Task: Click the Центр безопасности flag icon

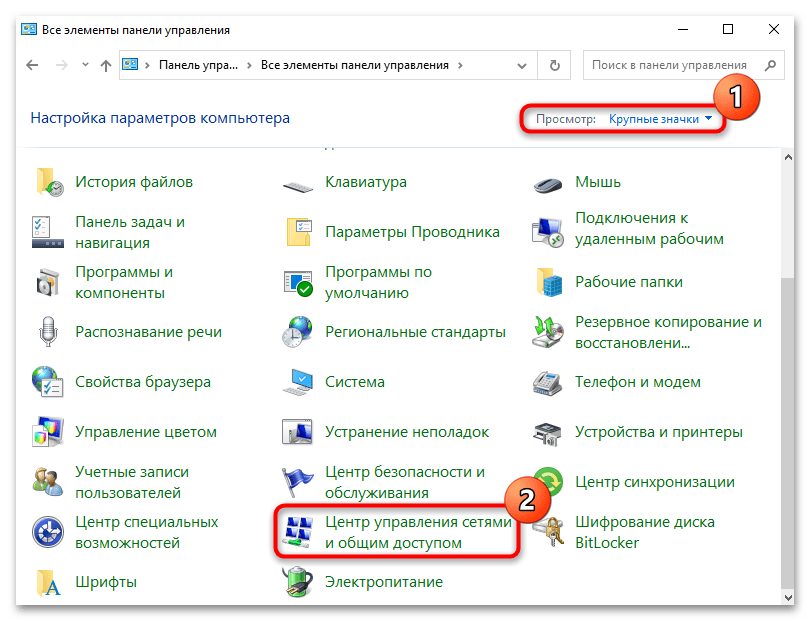Action: coord(297,482)
